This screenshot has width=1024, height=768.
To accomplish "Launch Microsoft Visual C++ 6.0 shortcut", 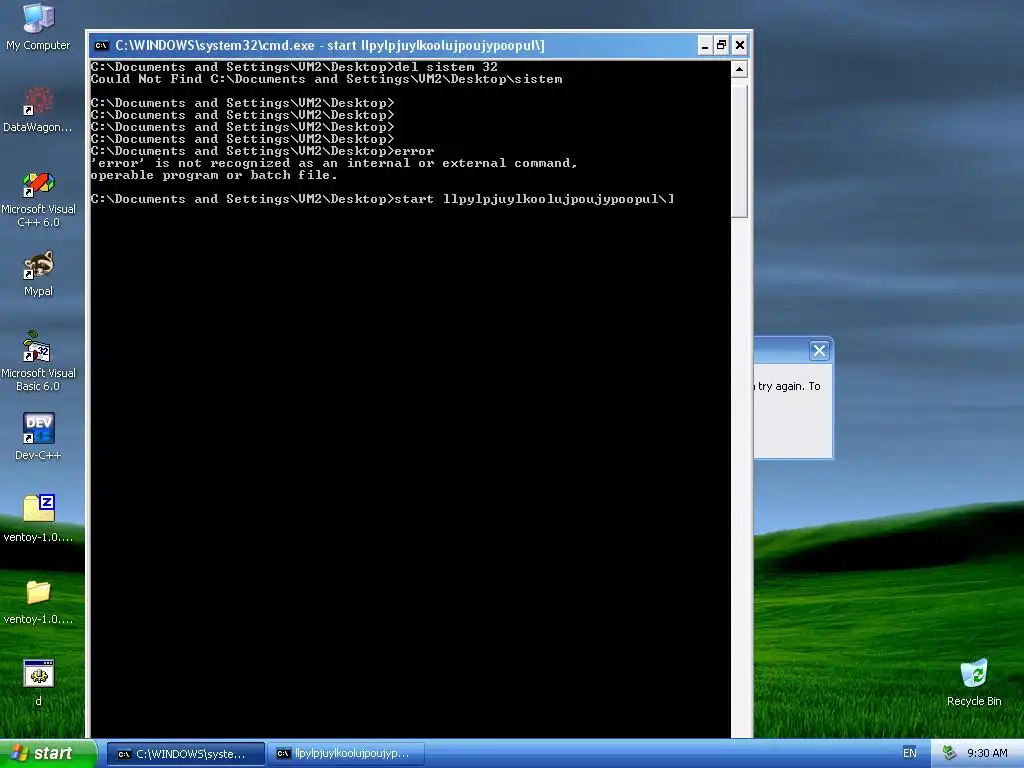I will pos(38,199).
